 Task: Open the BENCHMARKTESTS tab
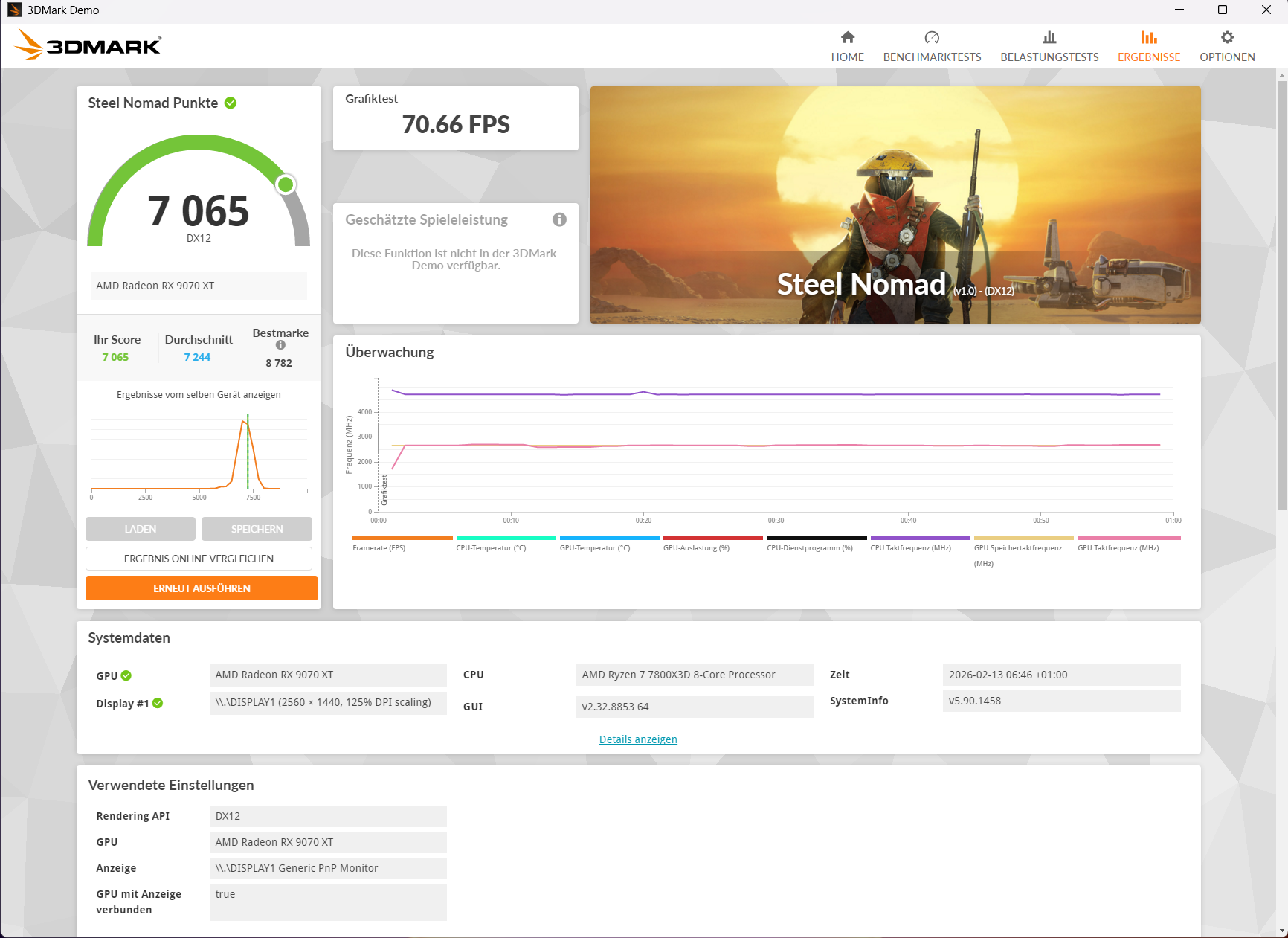tap(932, 46)
